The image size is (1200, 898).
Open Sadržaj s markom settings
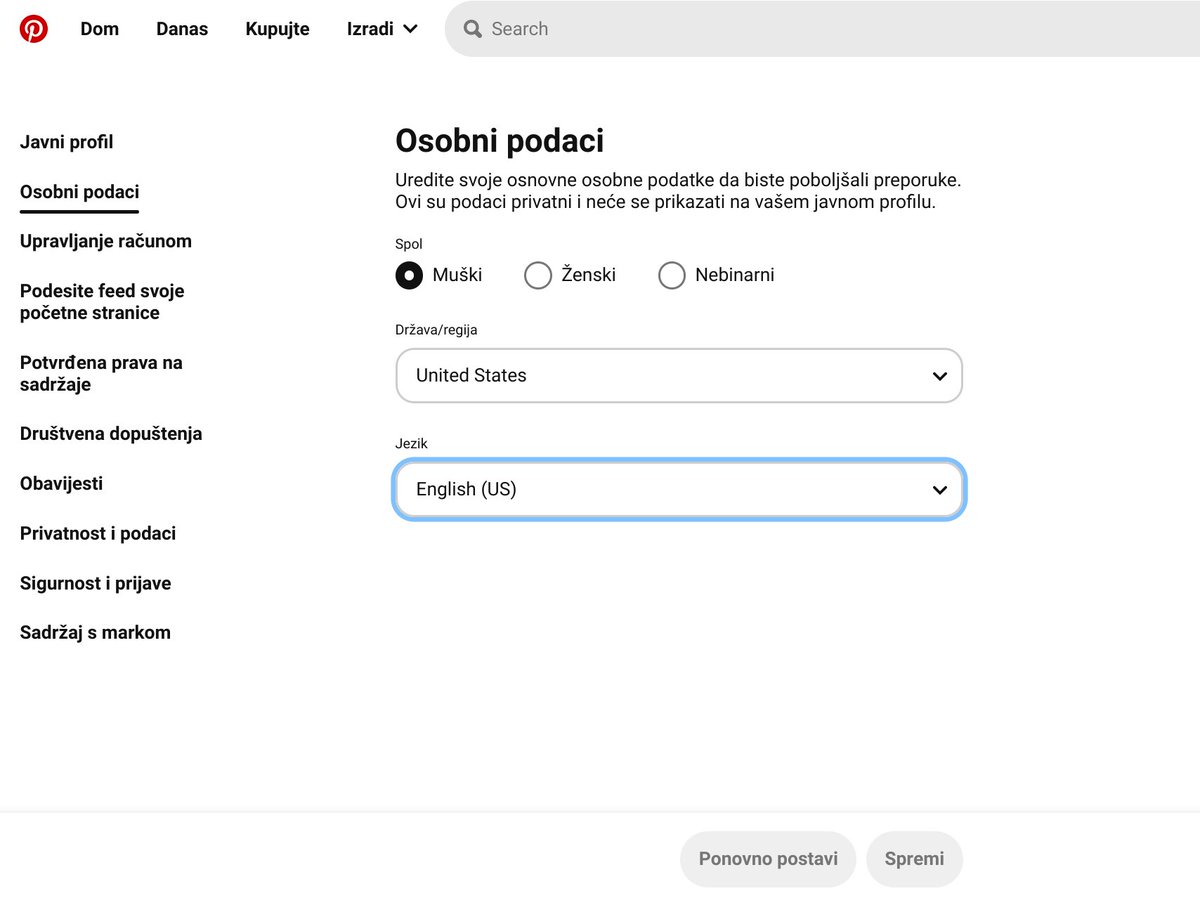coord(95,632)
